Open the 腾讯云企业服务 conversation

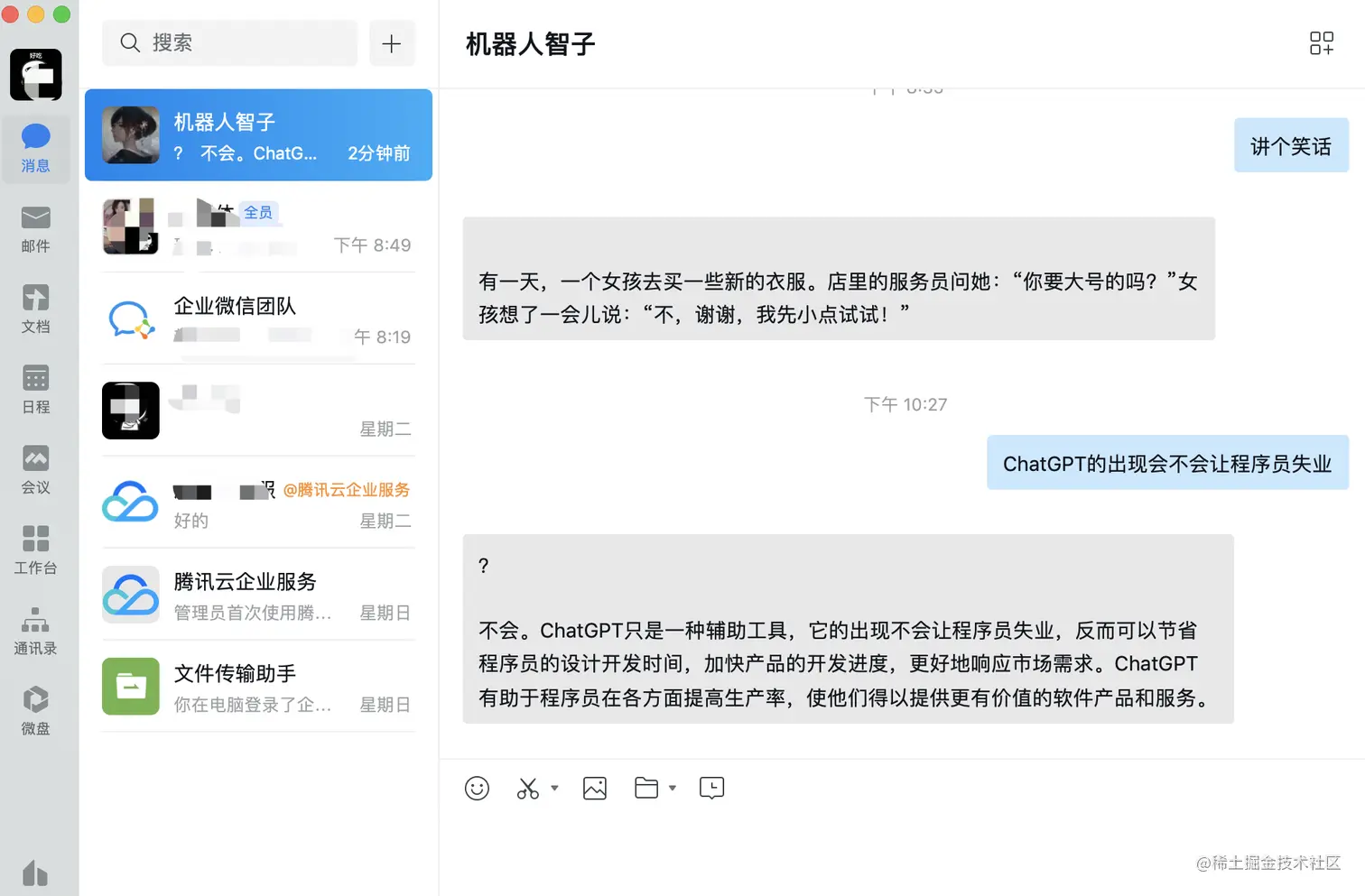[258, 595]
